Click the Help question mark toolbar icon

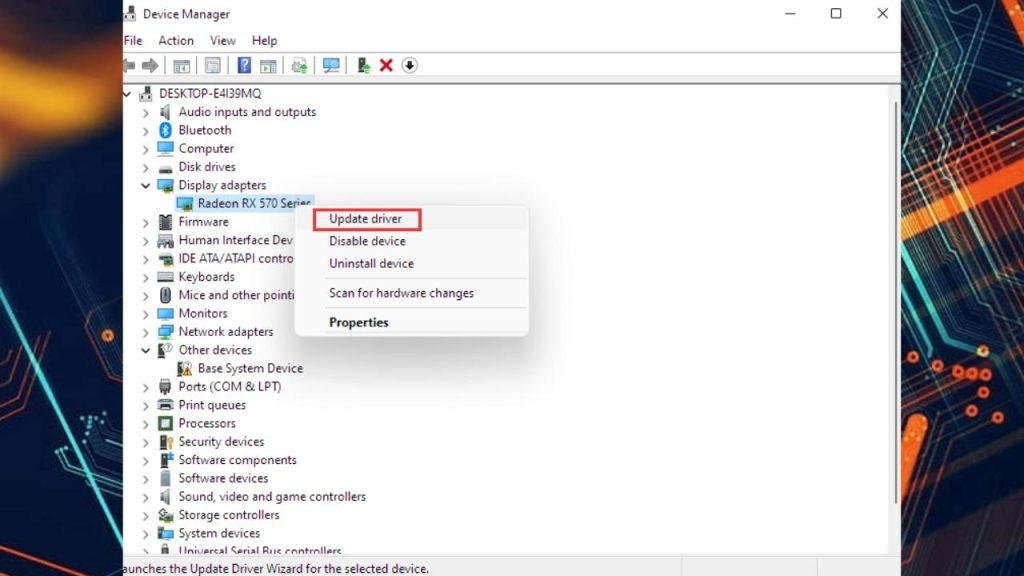tap(244, 65)
